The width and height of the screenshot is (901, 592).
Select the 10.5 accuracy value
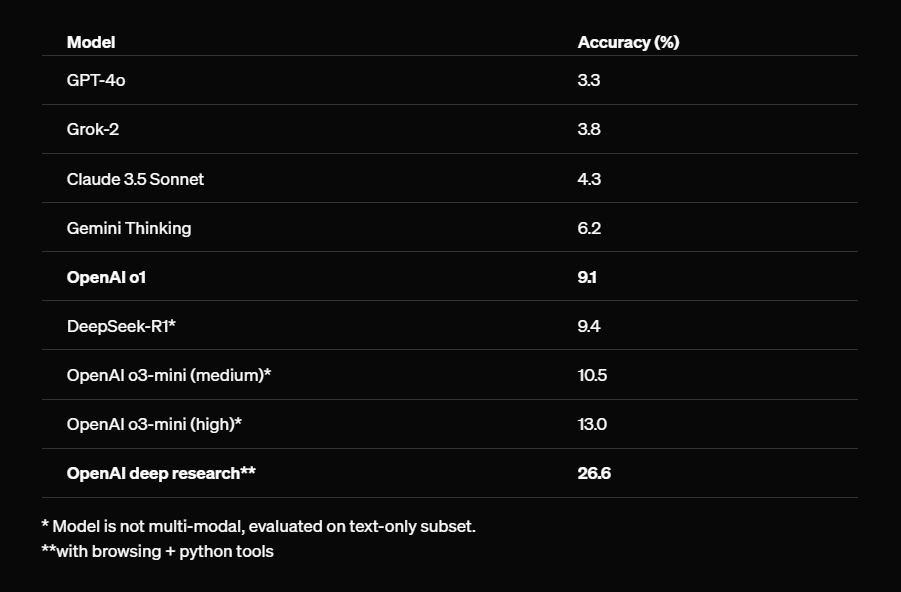[x=592, y=375]
